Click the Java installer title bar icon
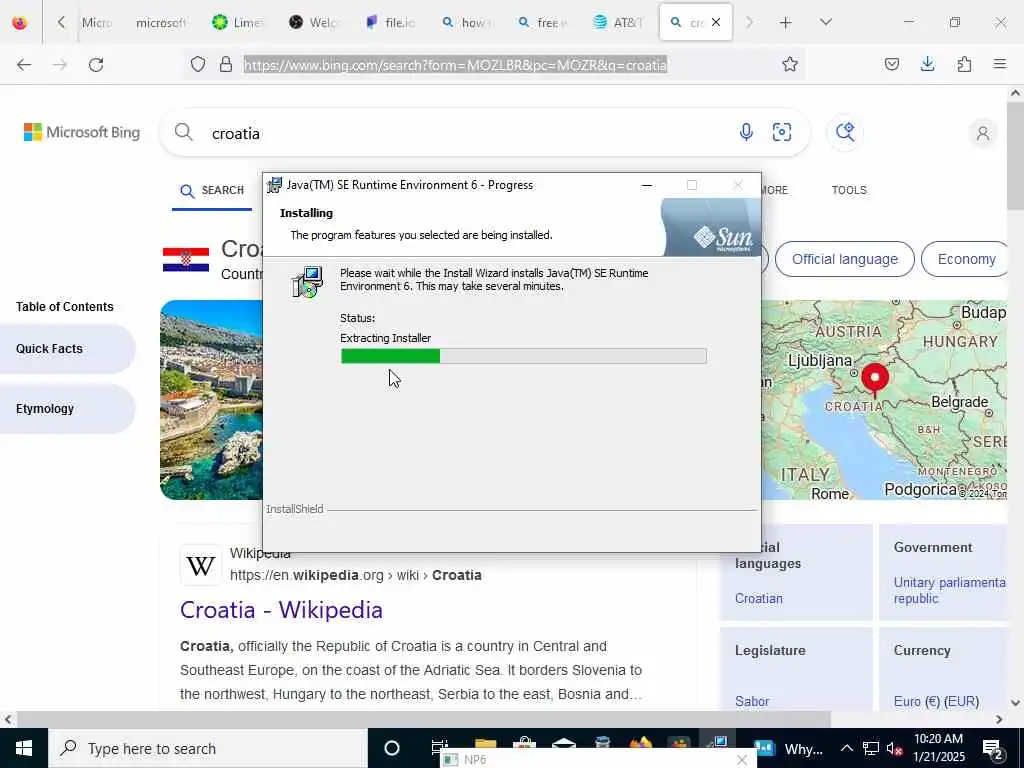Screen dimensions: 1024x768 pyautogui.click(x=275, y=185)
